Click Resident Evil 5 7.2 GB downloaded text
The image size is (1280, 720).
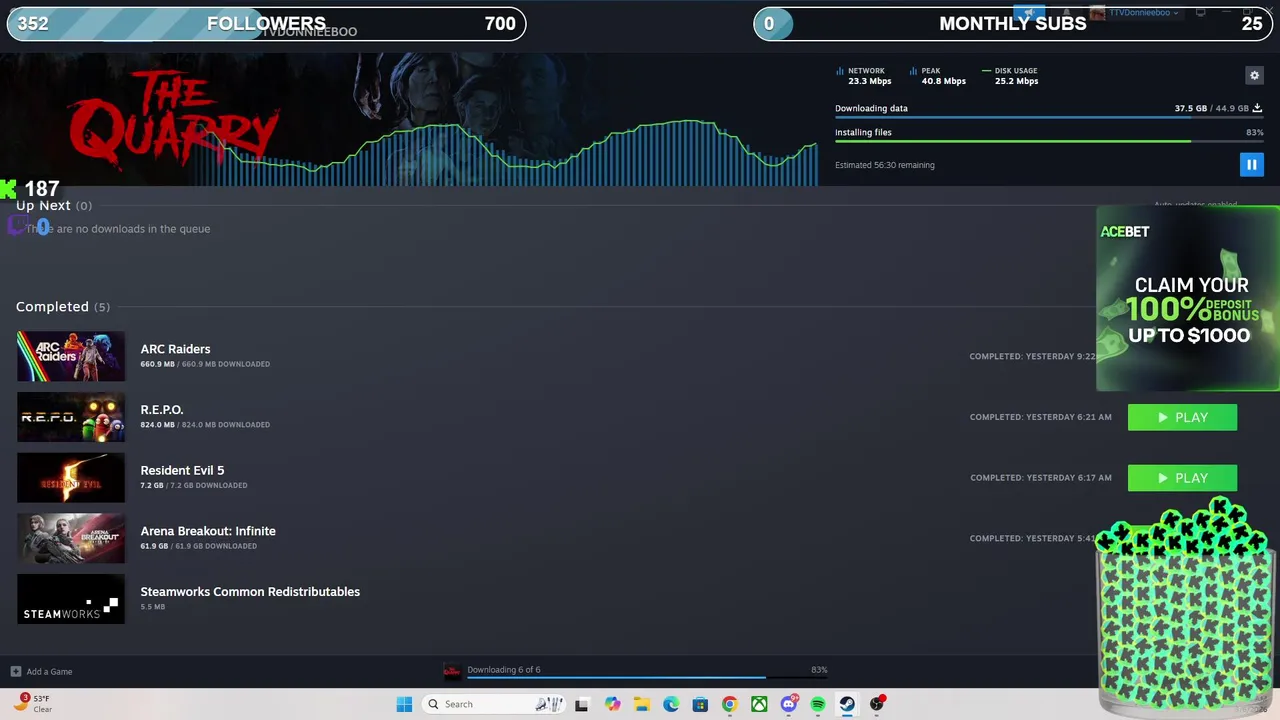pos(194,486)
